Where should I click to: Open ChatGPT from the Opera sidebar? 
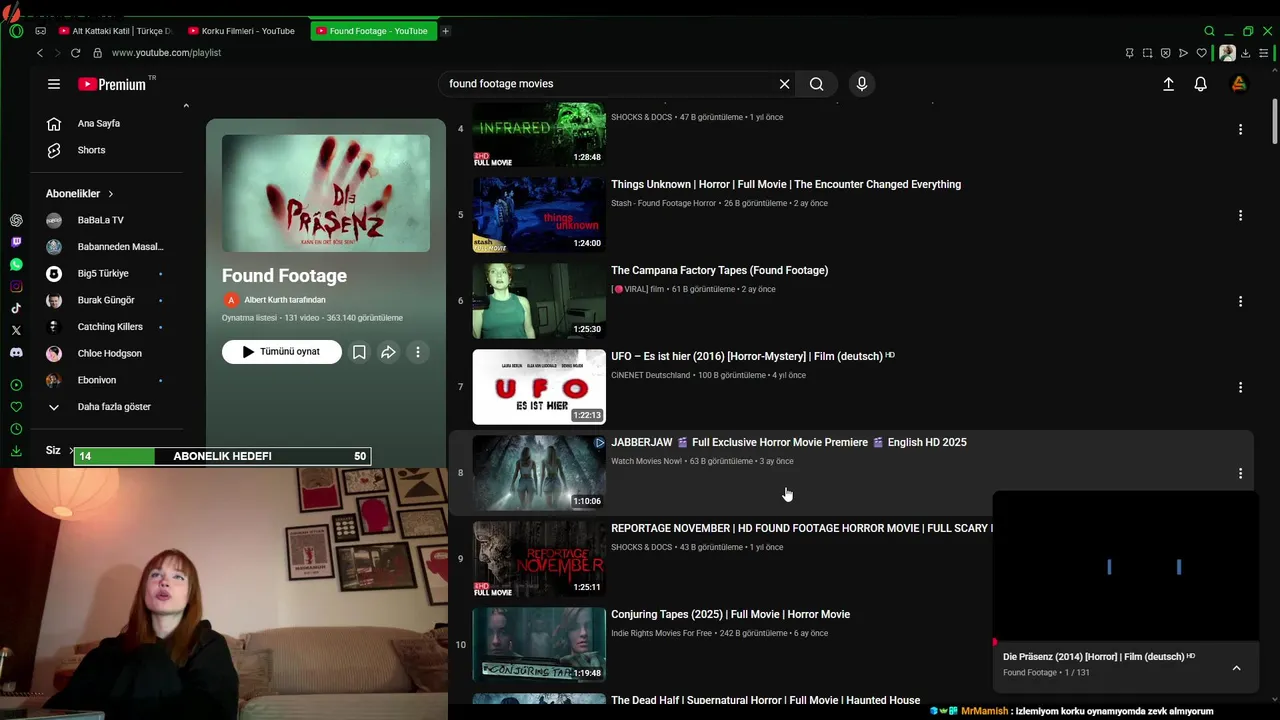[x=16, y=220]
